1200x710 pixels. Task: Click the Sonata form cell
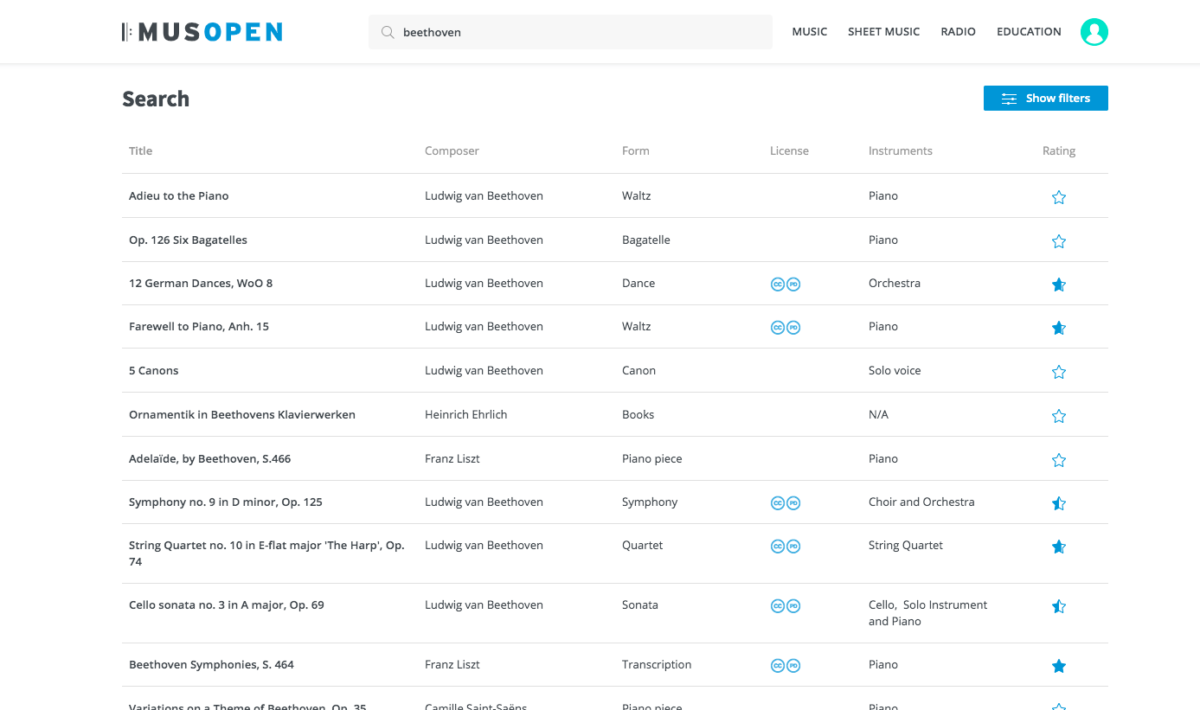[x=640, y=605]
